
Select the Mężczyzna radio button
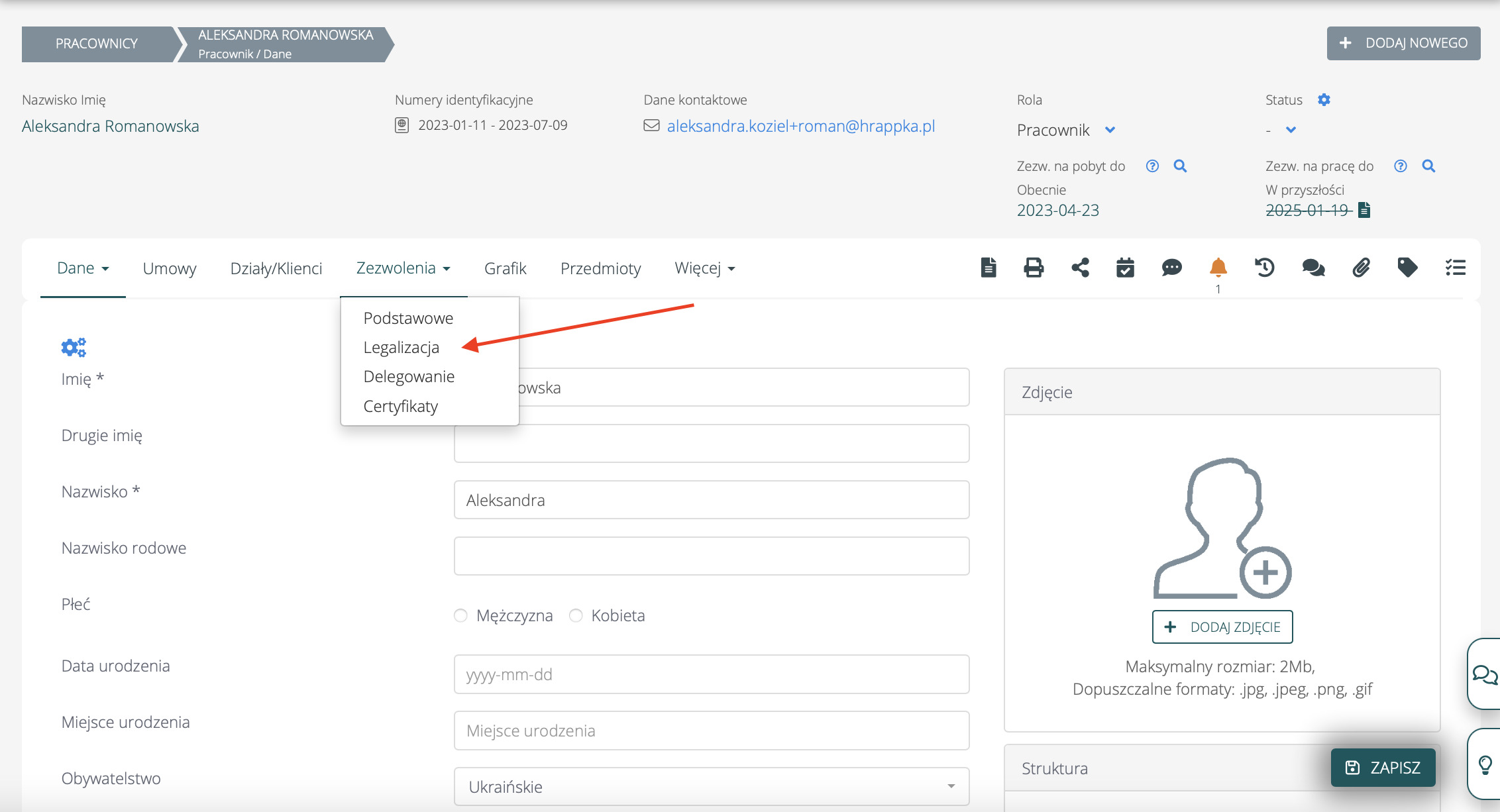pos(460,615)
